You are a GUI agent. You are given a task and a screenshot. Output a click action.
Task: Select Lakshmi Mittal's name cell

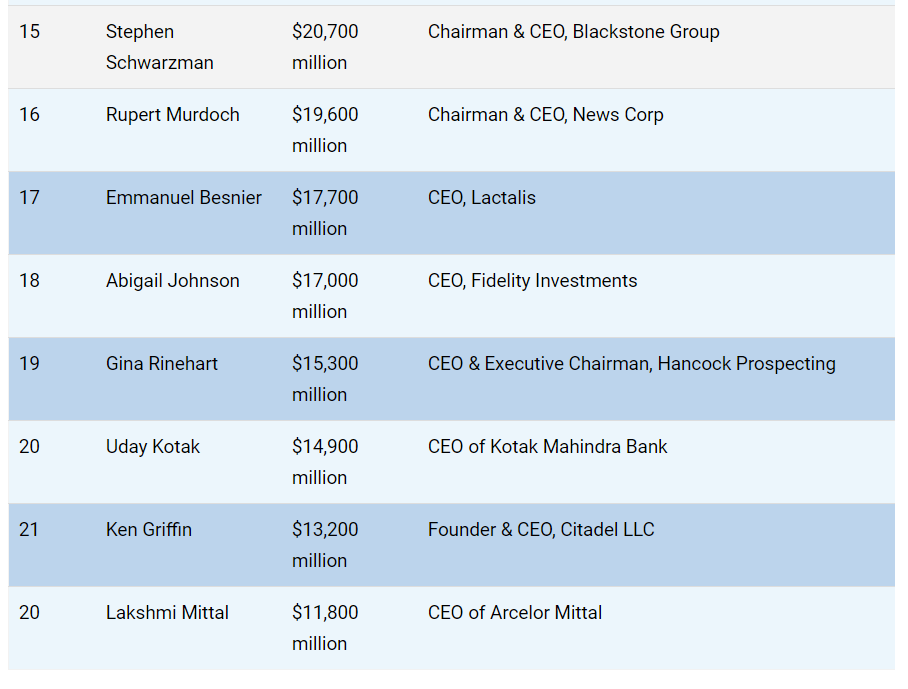167,613
